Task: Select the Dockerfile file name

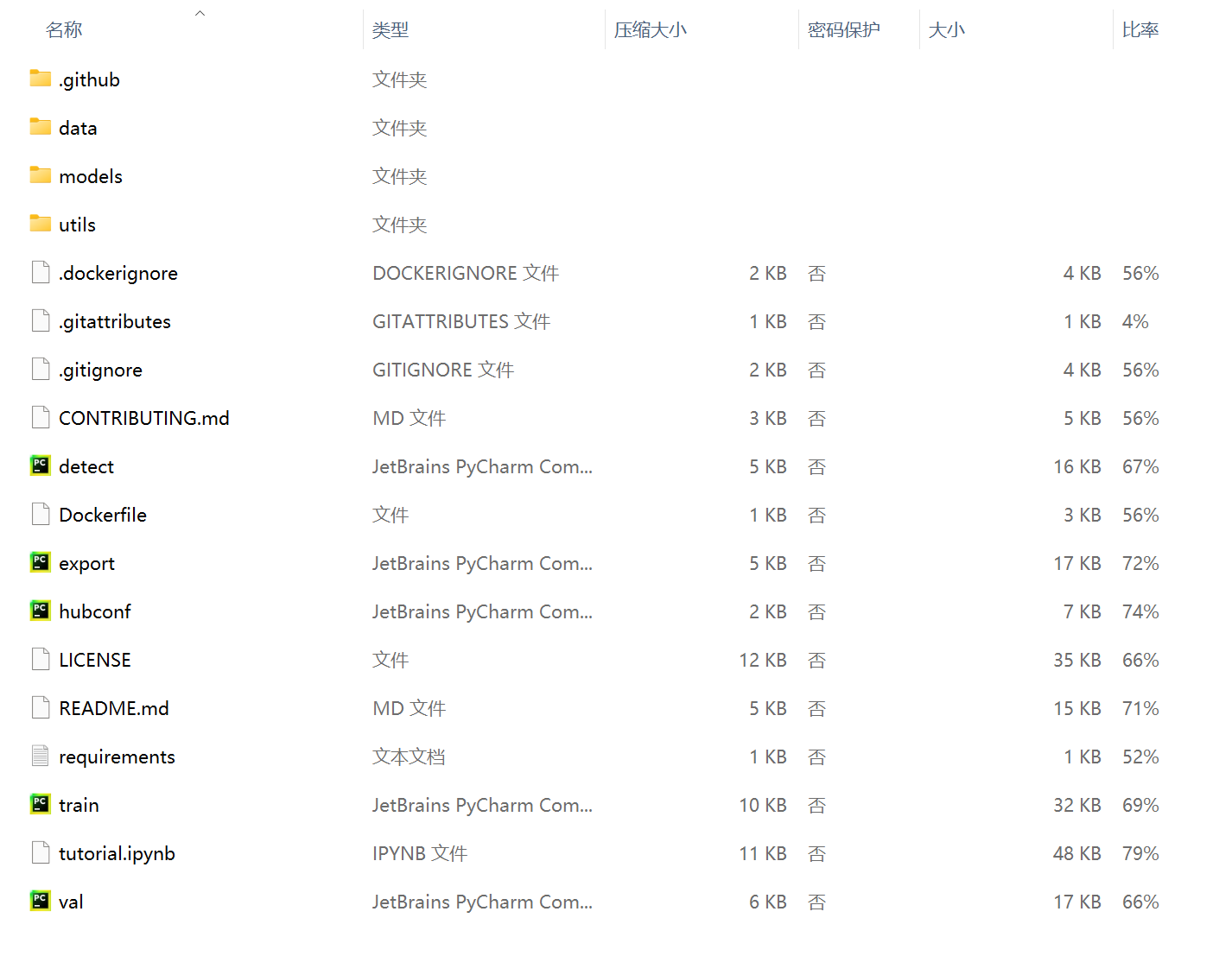Action: click(103, 515)
